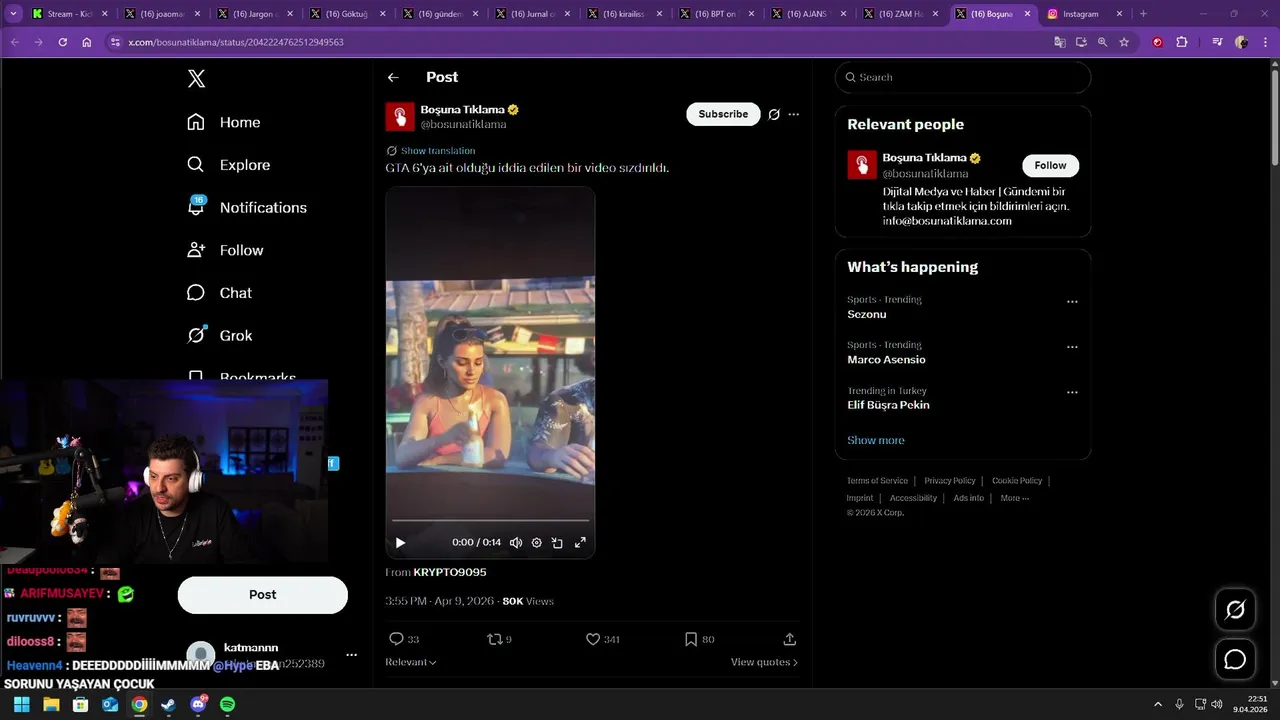
Task: Open File Explorer from taskbar
Action: (51, 704)
